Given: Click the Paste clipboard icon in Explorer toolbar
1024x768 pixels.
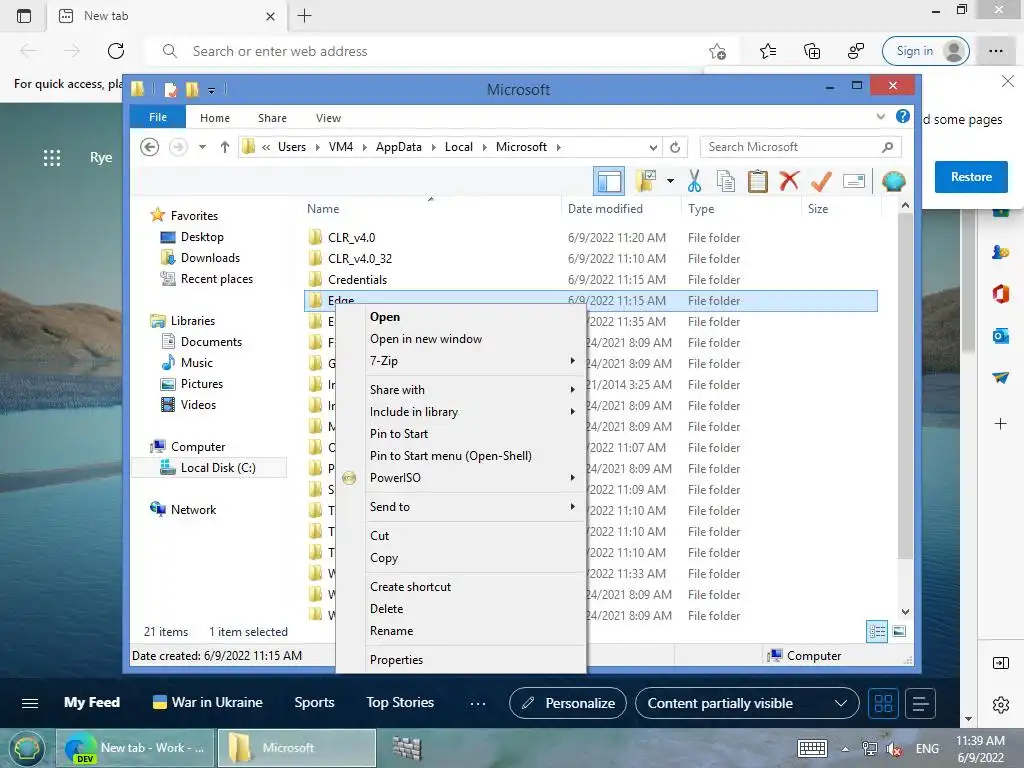Looking at the screenshot, I should click(x=758, y=181).
